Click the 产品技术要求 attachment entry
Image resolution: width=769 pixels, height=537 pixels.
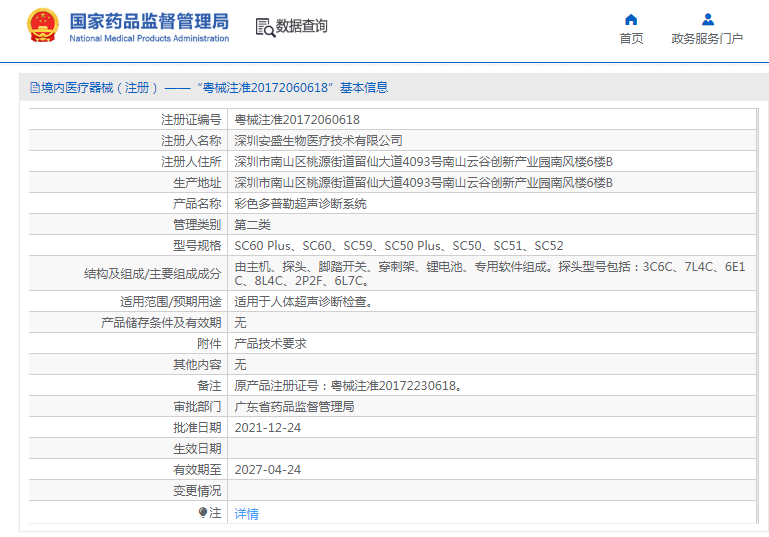tap(270, 343)
